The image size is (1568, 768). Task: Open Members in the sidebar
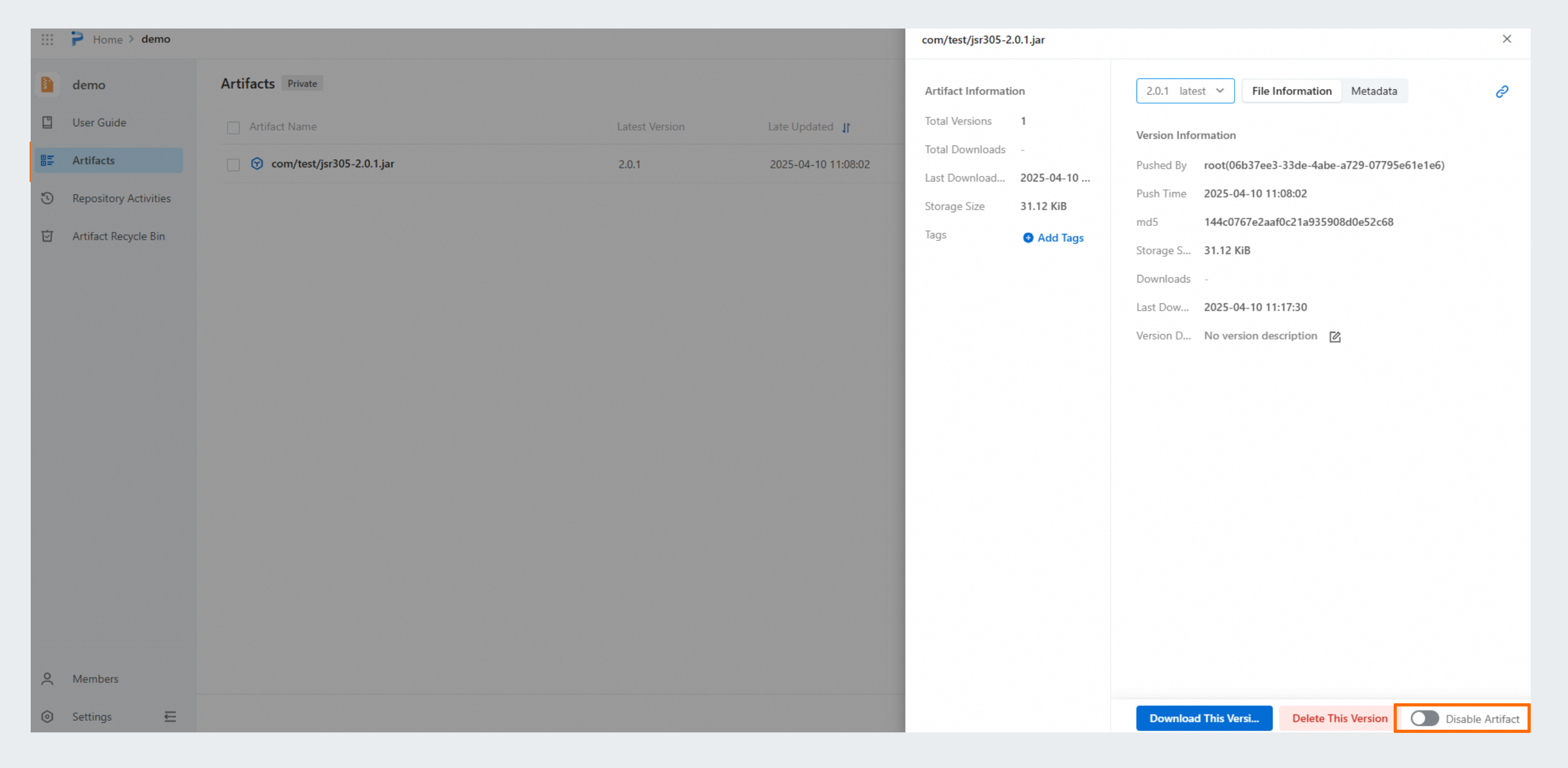(x=95, y=679)
